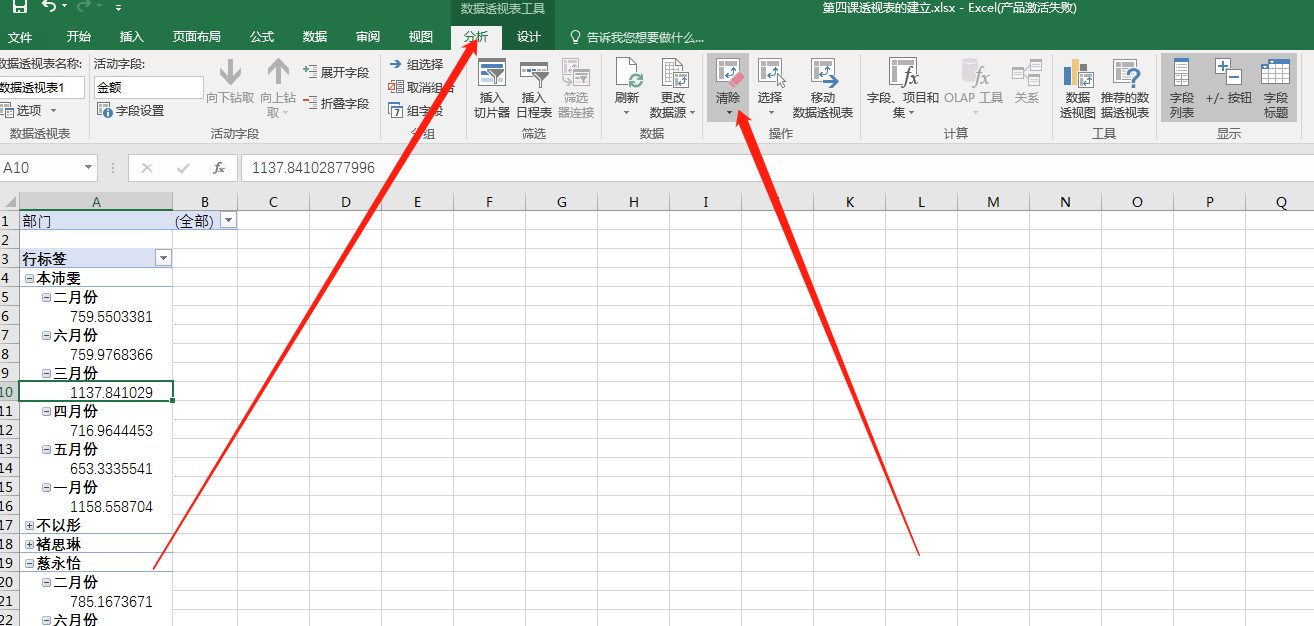
Task: Toggle the 字段列表 field list
Action: tap(1182, 88)
